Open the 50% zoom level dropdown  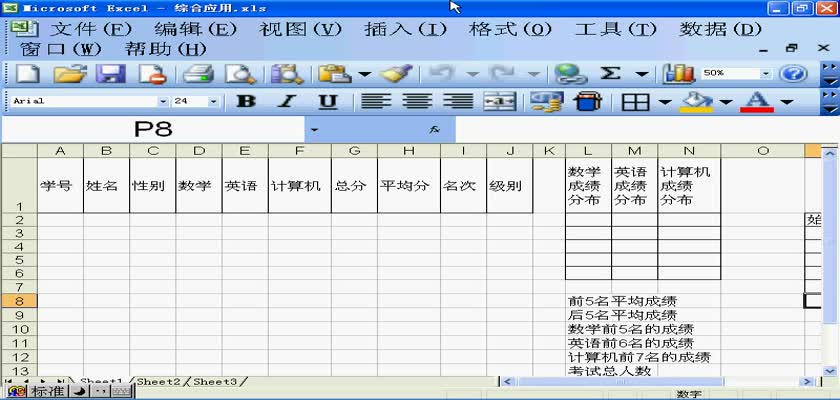pos(767,74)
